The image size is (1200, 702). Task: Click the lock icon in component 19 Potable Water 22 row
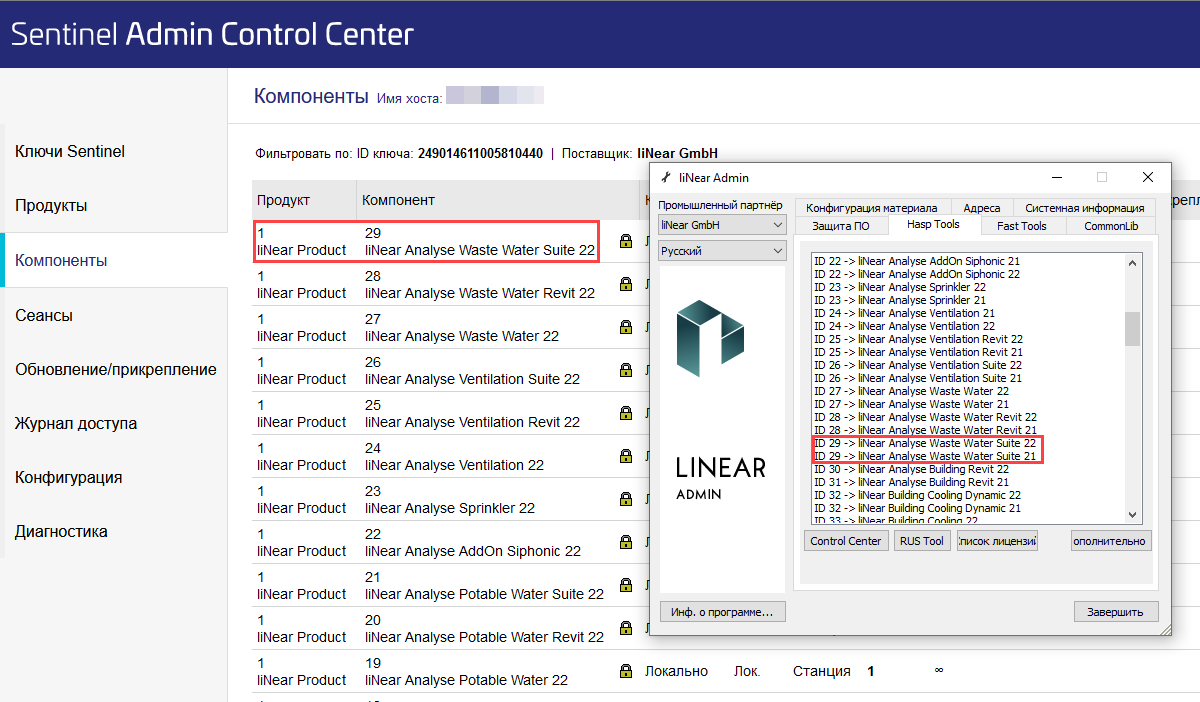click(626, 671)
